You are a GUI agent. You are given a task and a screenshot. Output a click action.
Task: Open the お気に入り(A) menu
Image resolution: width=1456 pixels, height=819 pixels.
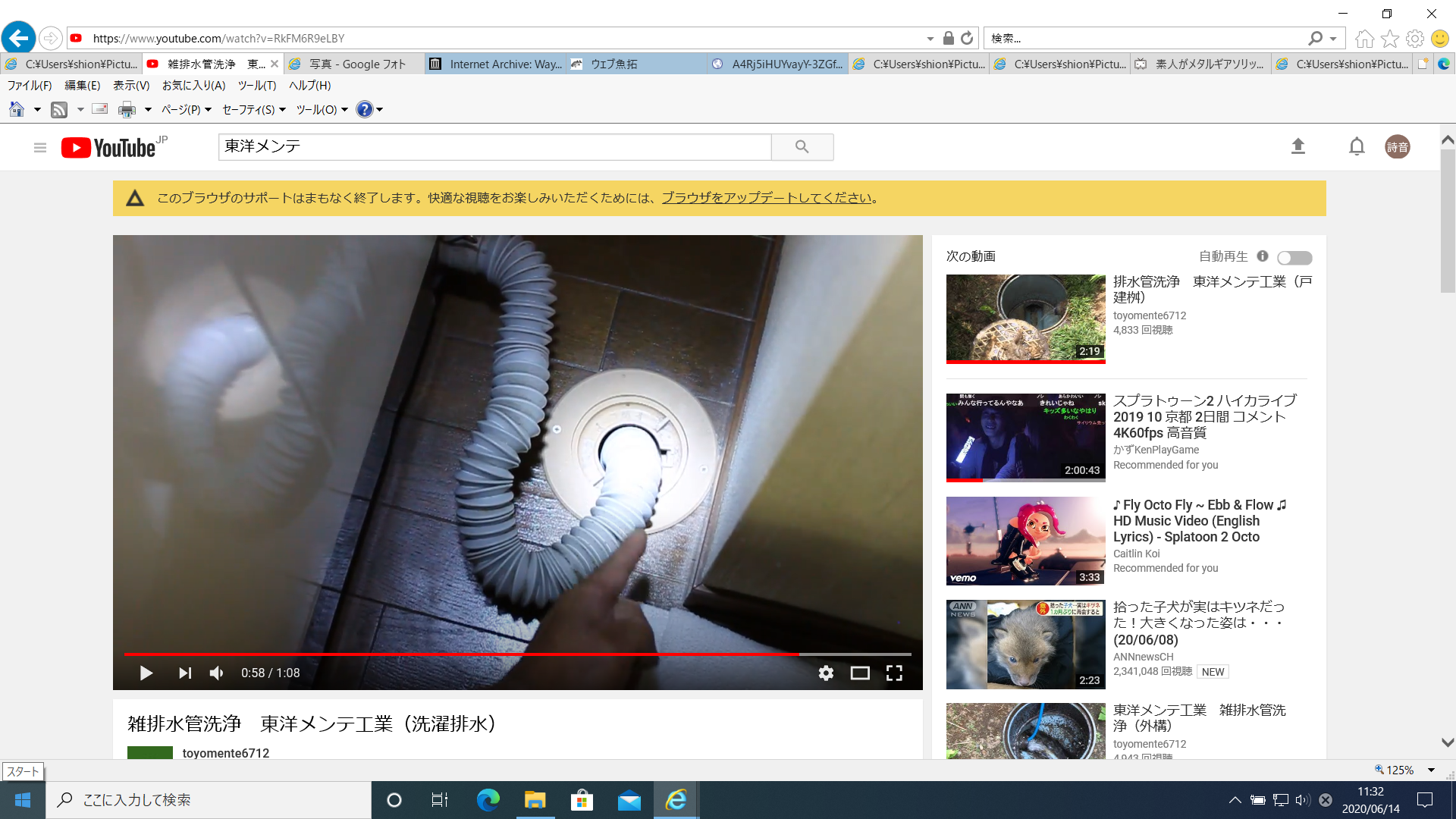click(193, 86)
